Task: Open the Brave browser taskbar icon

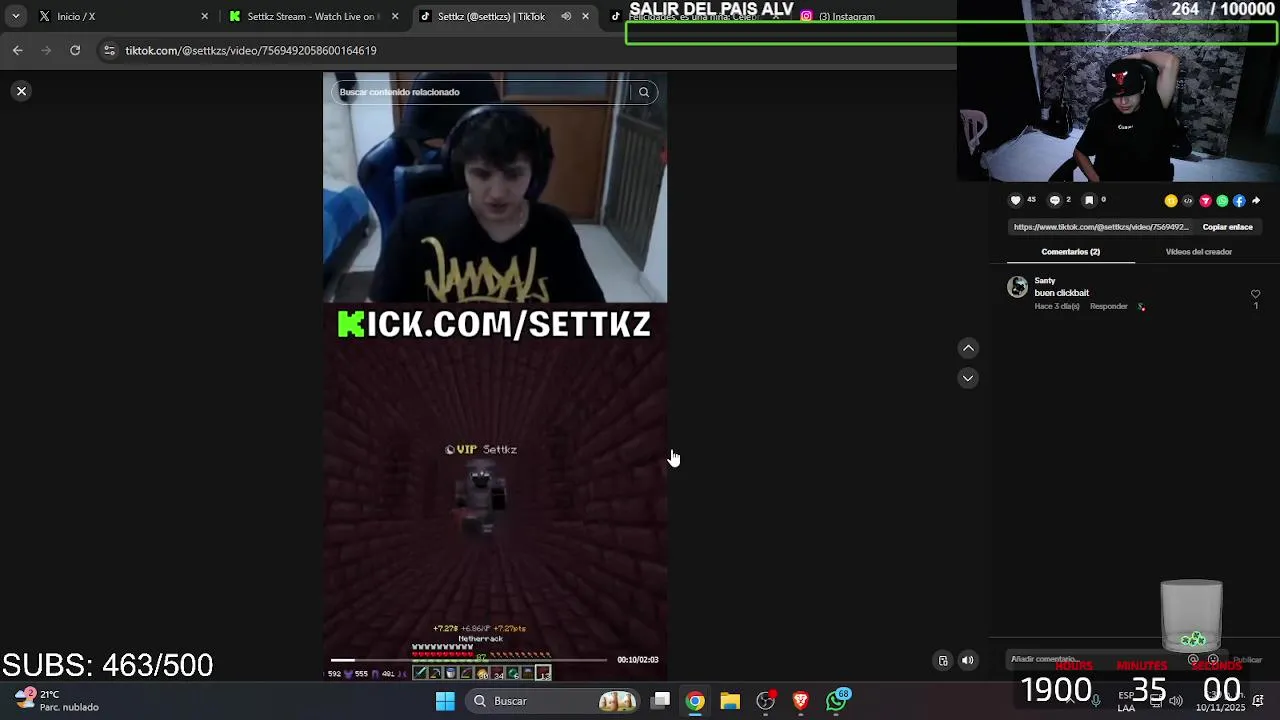Action: (800, 701)
